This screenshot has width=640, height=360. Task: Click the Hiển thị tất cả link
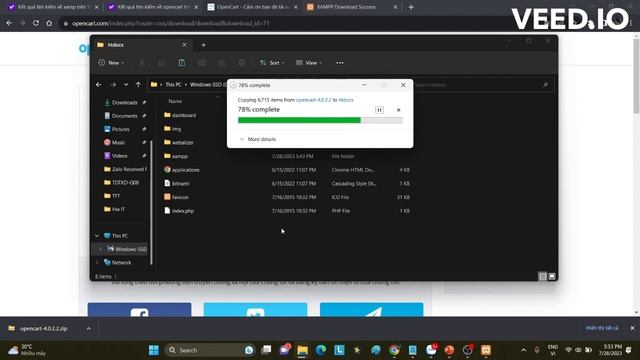(x=602, y=328)
